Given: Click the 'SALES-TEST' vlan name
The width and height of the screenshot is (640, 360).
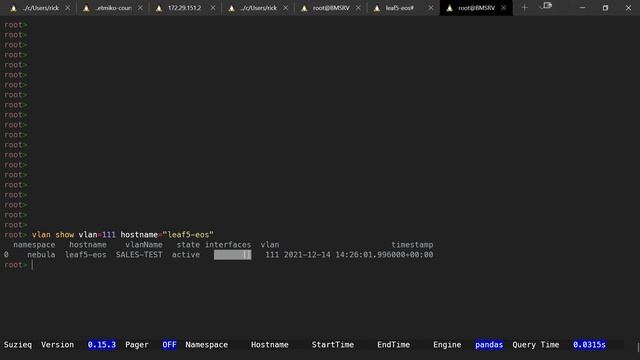Looking at the screenshot, I should tap(139, 255).
